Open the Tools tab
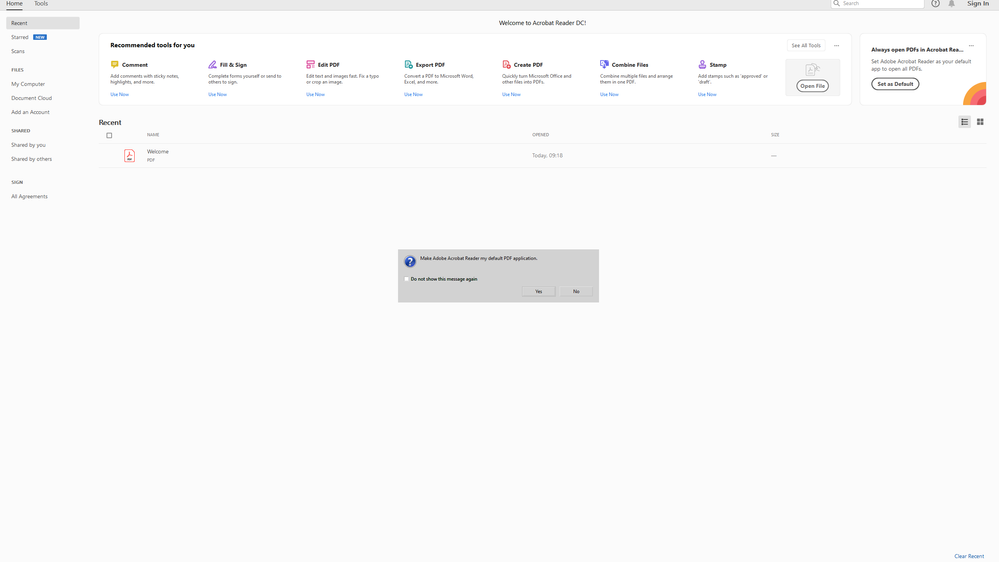Image resolution: width=999 pixels, height=562 pixels. [41, 4]
